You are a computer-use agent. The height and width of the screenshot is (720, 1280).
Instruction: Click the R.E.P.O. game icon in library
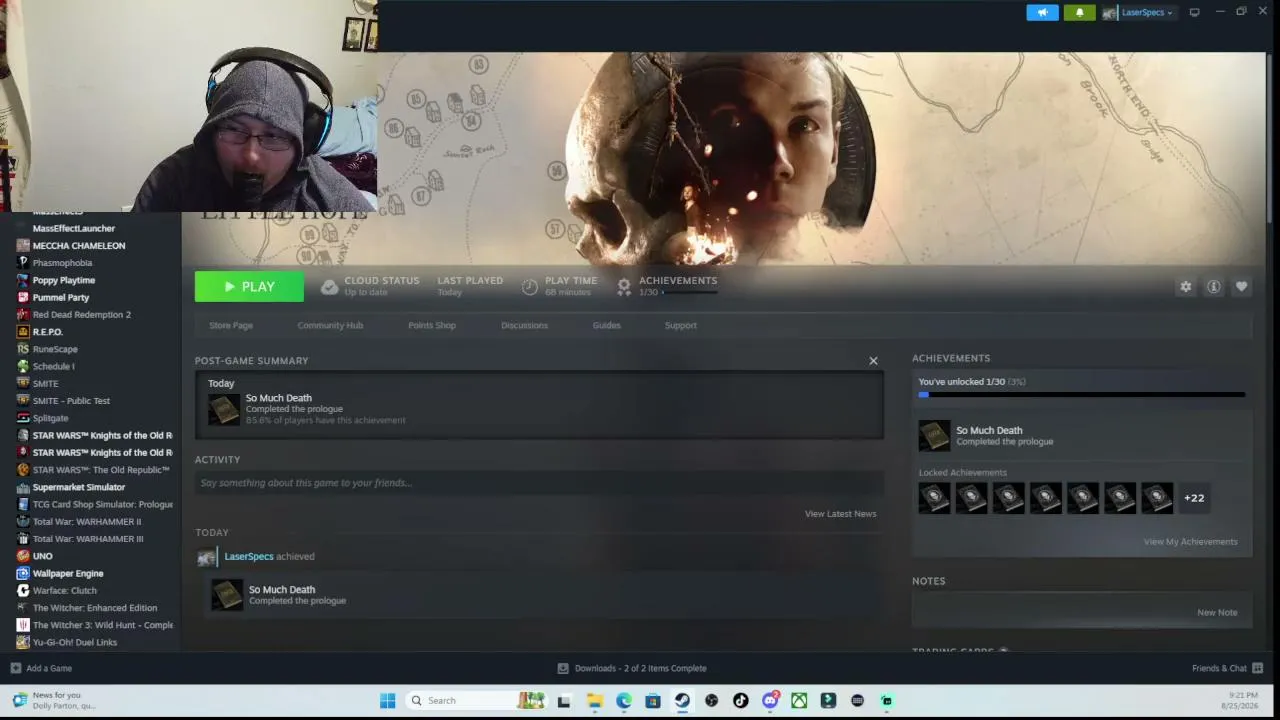click(x=23, y=332)
